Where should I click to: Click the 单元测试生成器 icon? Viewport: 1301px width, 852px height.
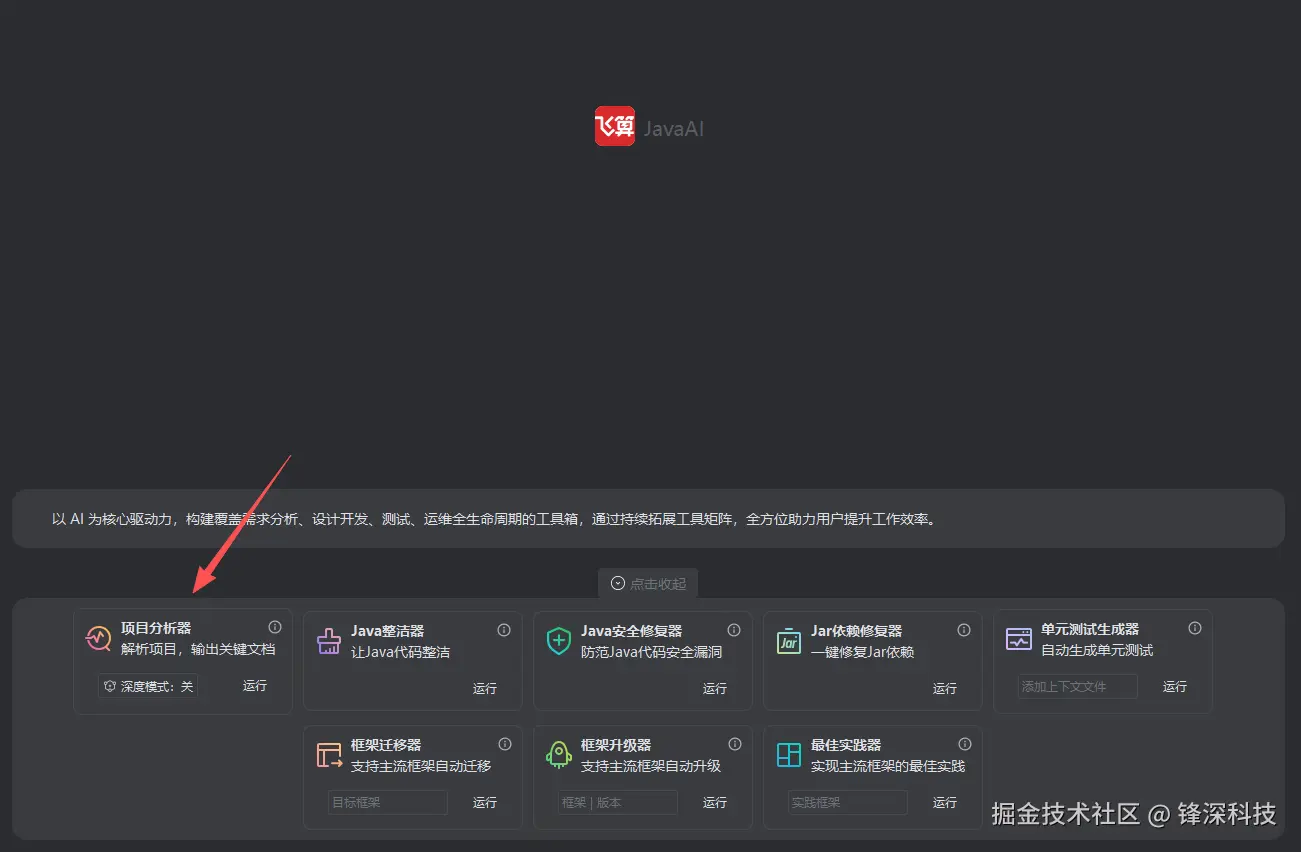pos(1019,639)
